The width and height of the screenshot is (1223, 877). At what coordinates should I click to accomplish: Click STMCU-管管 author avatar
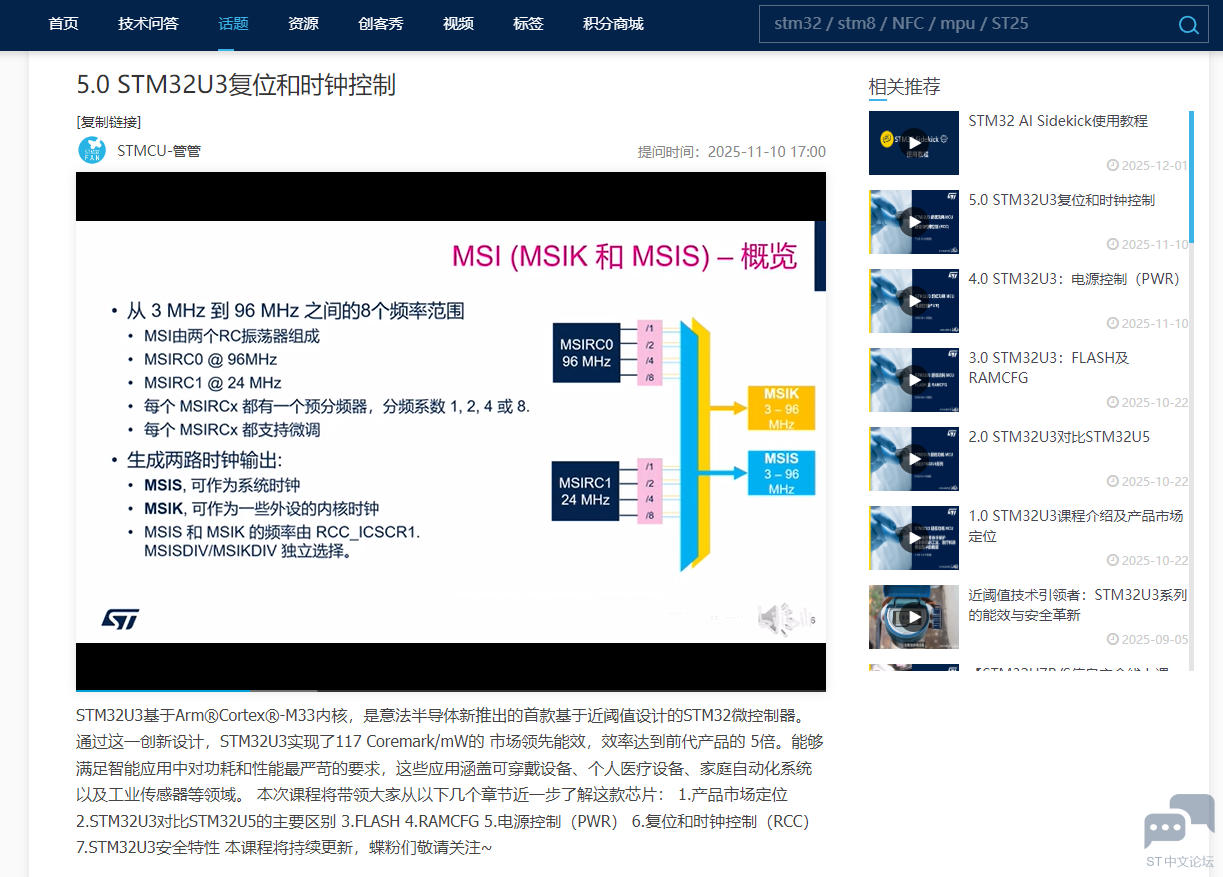click(x=92, y=151)
